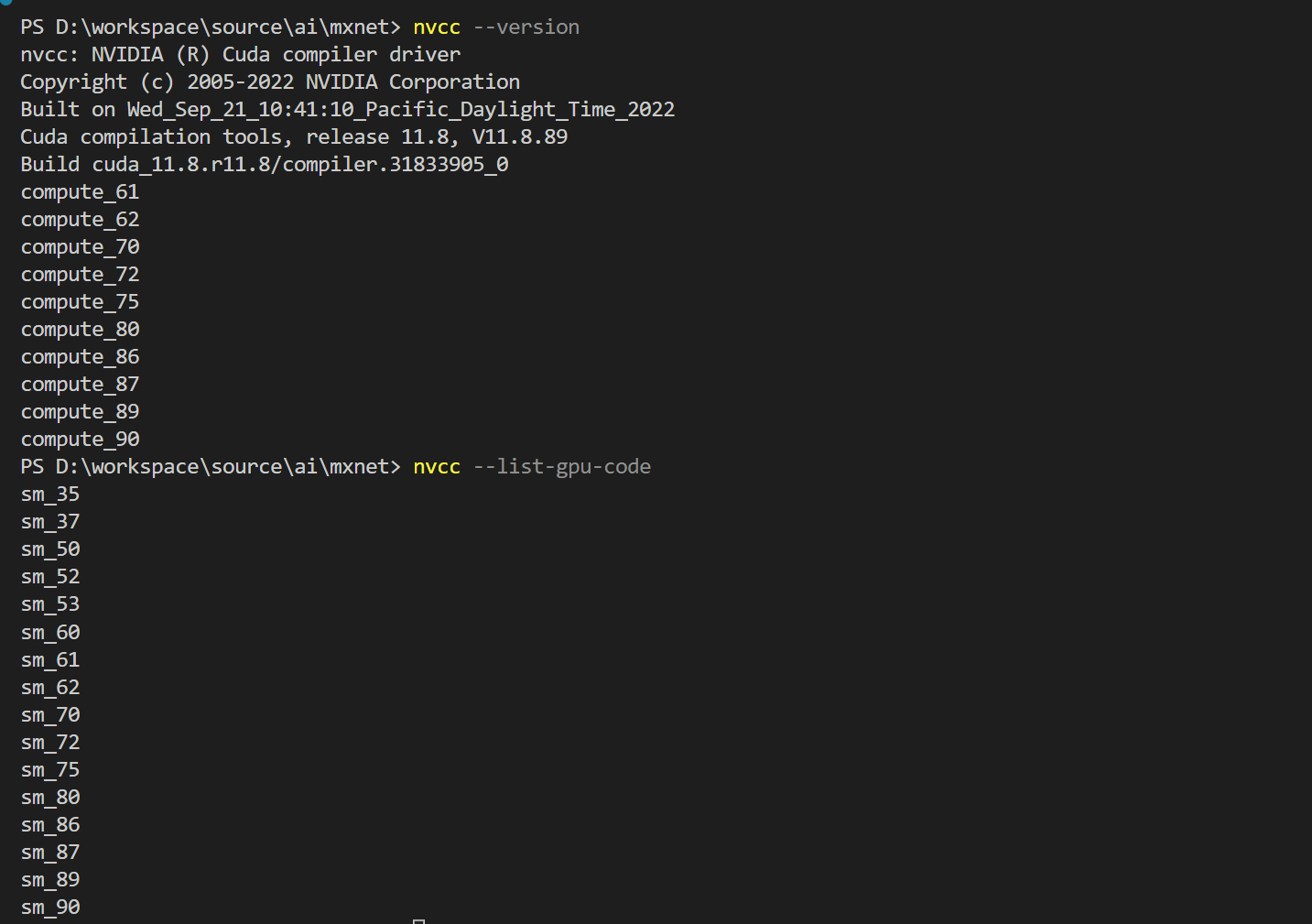Click the sm_90 output entry
This screenshot has height=924, width=1312.
[50, 908]
